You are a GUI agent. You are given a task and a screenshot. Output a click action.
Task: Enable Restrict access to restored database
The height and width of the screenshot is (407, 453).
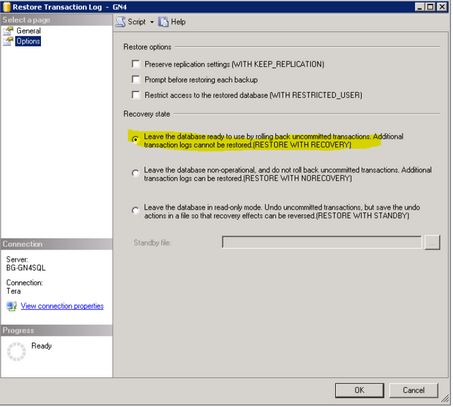pos(136,95)
